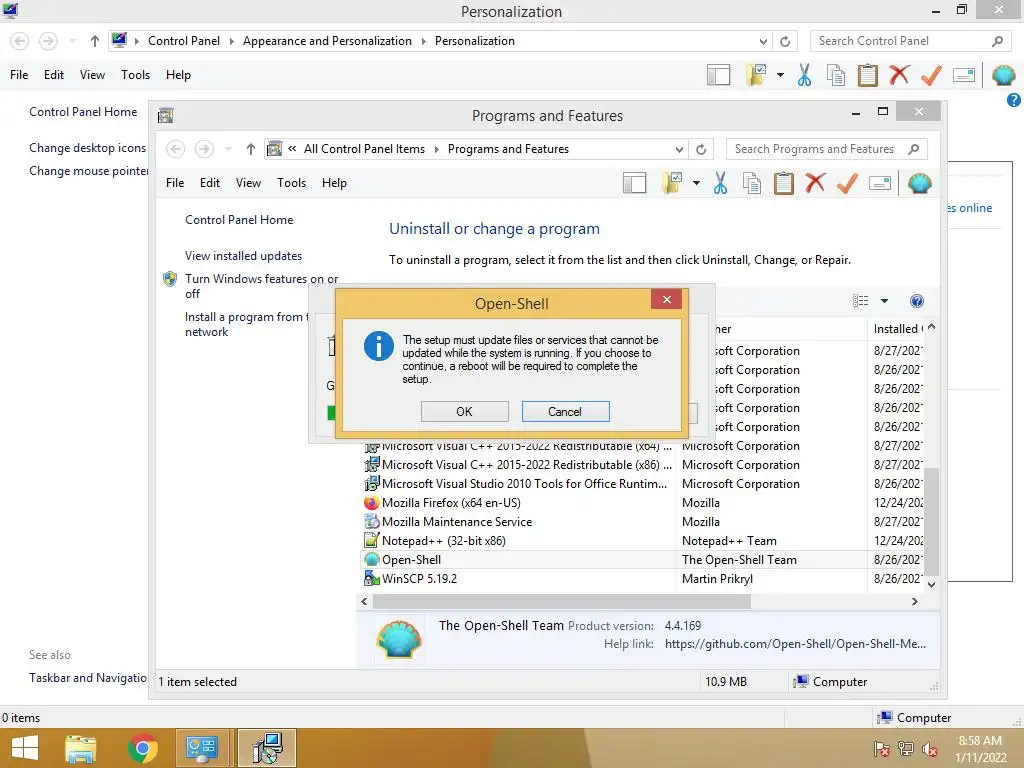Click the blue help icon above program list
This screenshot has width=1024, height=768.
[x=917, y=300]
